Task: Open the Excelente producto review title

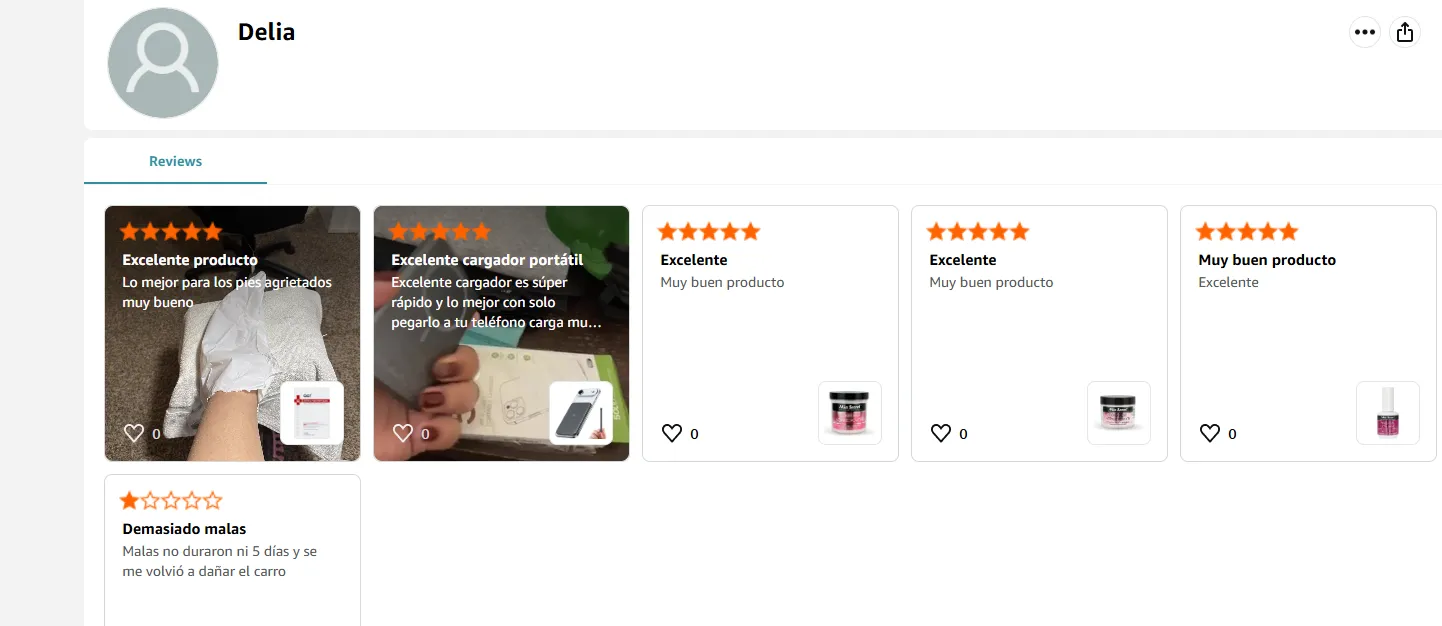Action: [x=190, y=260]
